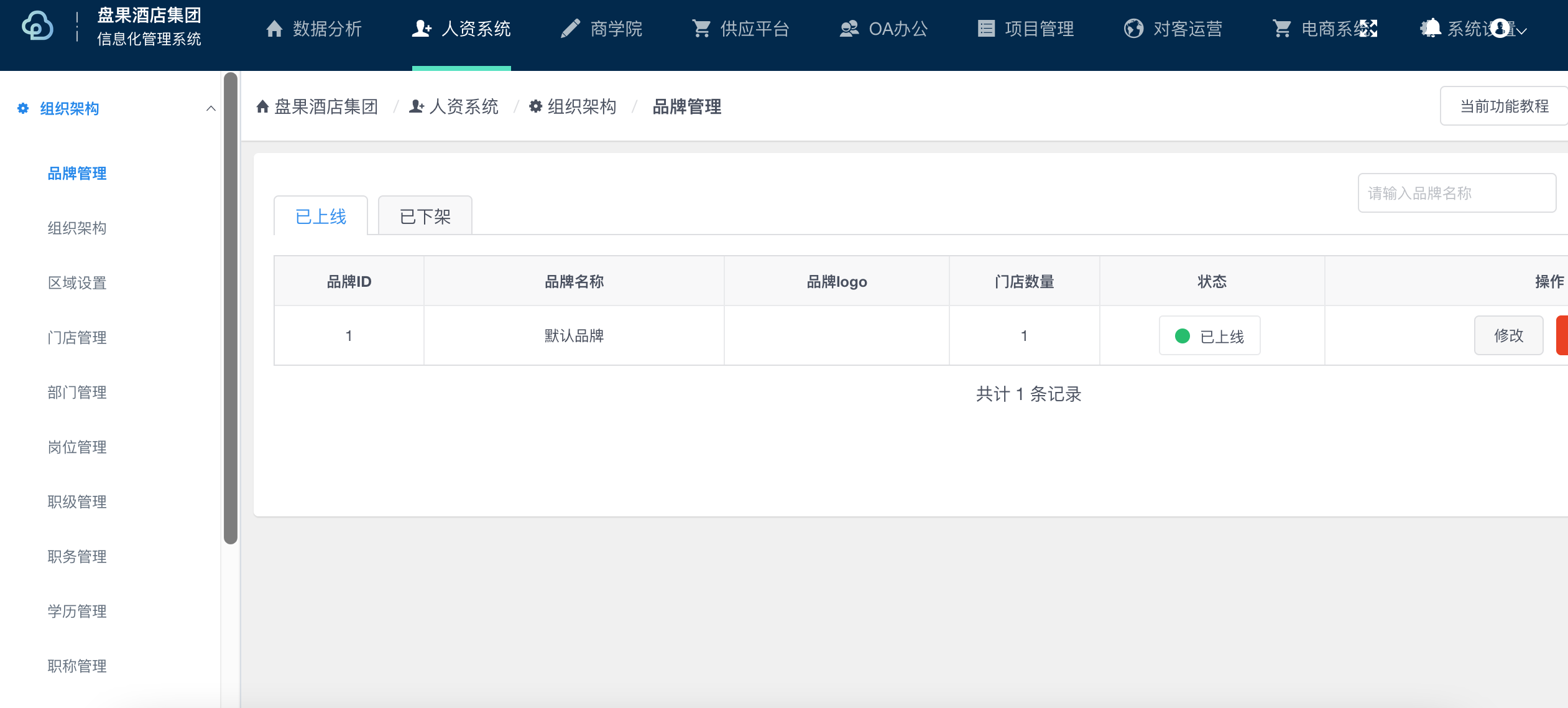
Task: Open 项目管理 via its list icon
Action: [x=986, y=29]
